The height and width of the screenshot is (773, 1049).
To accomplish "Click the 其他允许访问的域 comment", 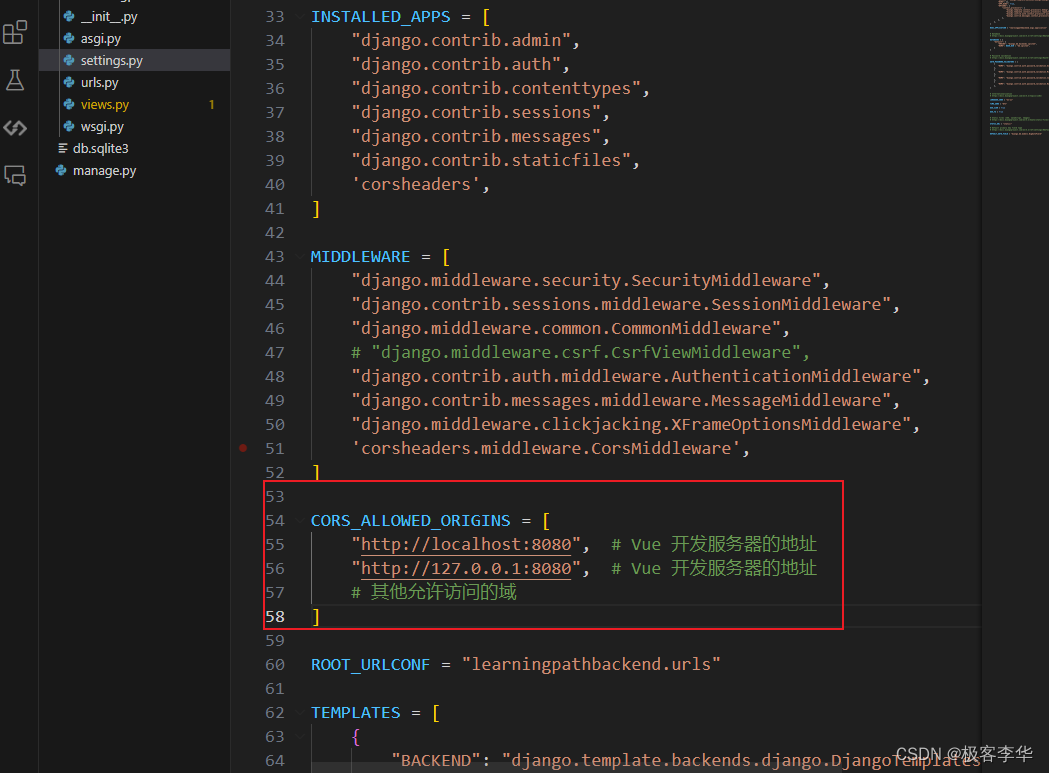I will pyautogui.click(x=434, y=592).
